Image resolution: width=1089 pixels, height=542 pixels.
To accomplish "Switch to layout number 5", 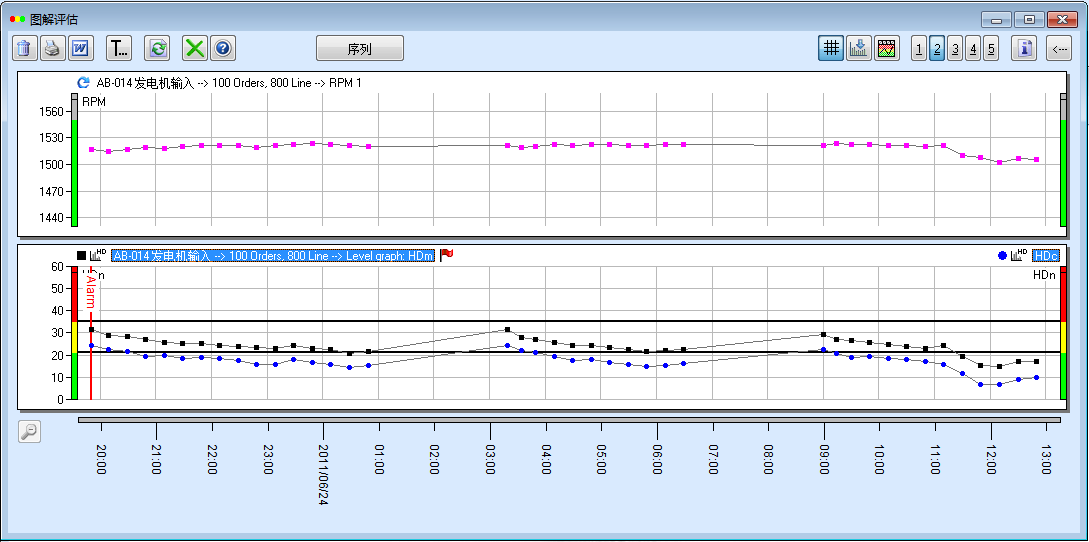I will pyautogui.click(x=990, y=48).
